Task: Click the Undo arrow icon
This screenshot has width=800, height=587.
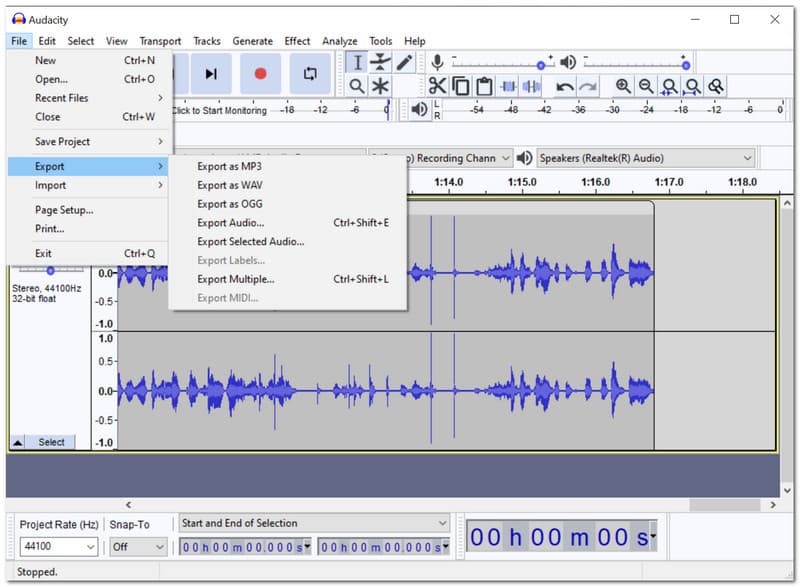Action: point(564,86)
